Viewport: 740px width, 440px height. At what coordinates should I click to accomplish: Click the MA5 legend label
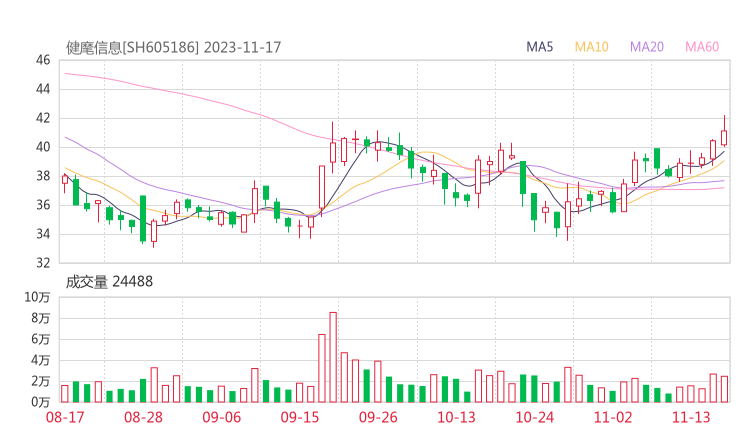tap(539, 47)
